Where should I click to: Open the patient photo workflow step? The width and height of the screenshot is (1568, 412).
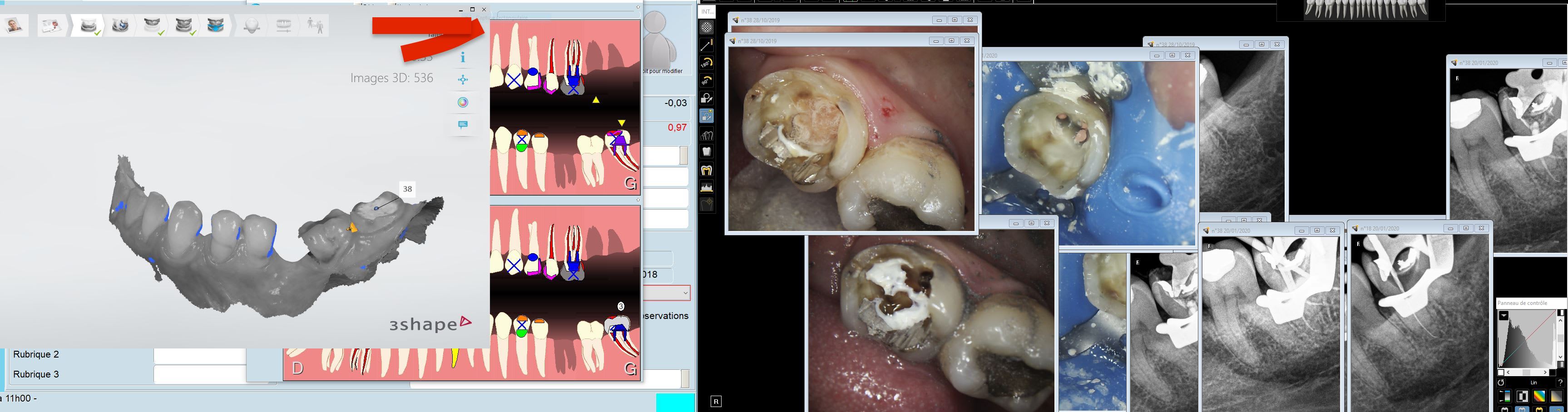(14, 25)
